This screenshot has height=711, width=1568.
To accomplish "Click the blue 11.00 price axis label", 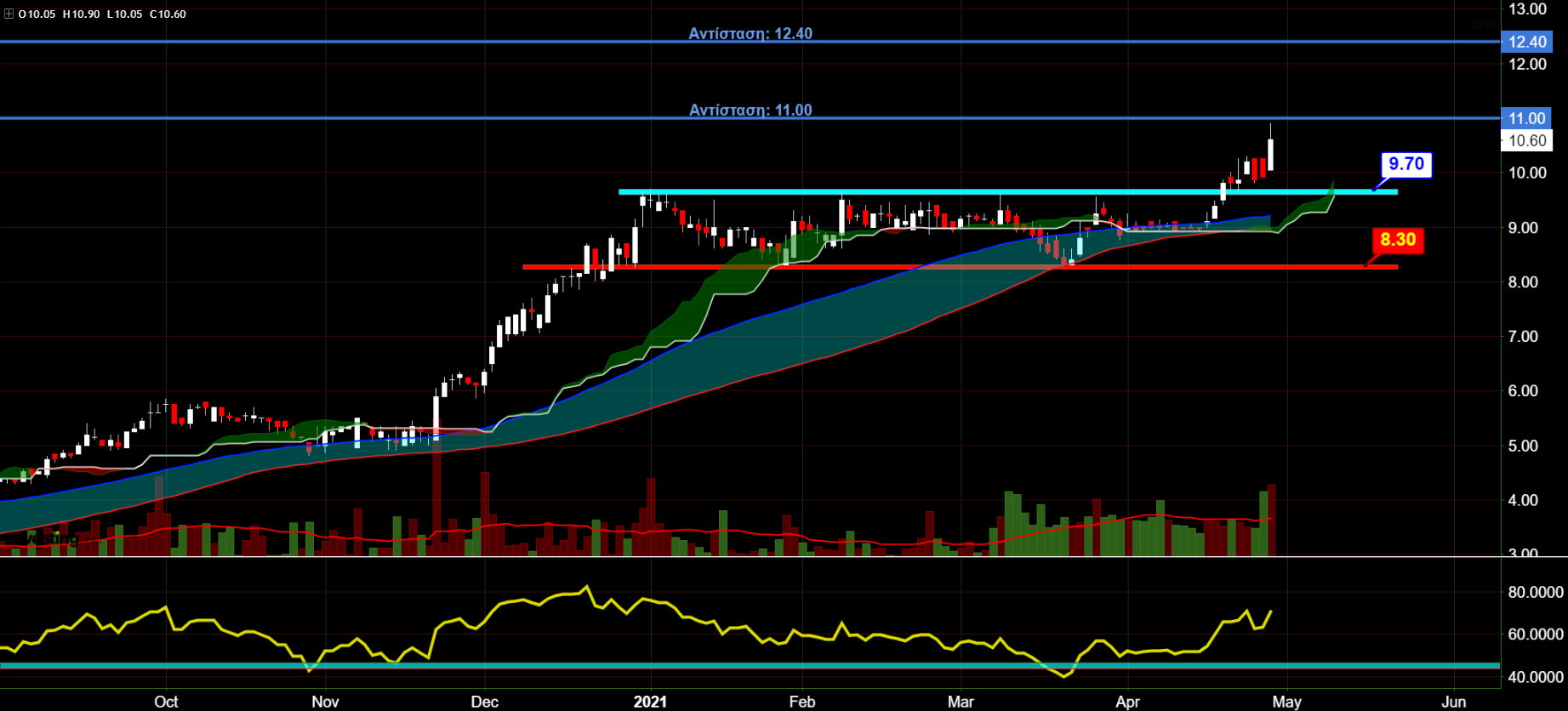I will pos(1527,118).
